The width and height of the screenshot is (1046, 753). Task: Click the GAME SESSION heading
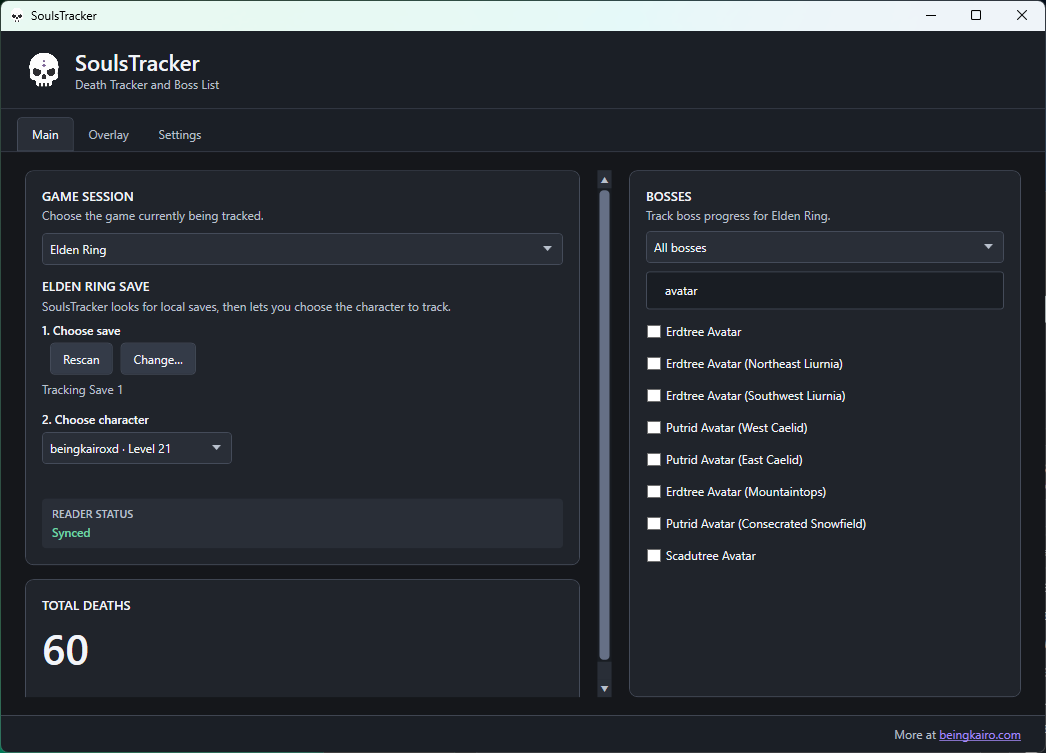(87, 197)
